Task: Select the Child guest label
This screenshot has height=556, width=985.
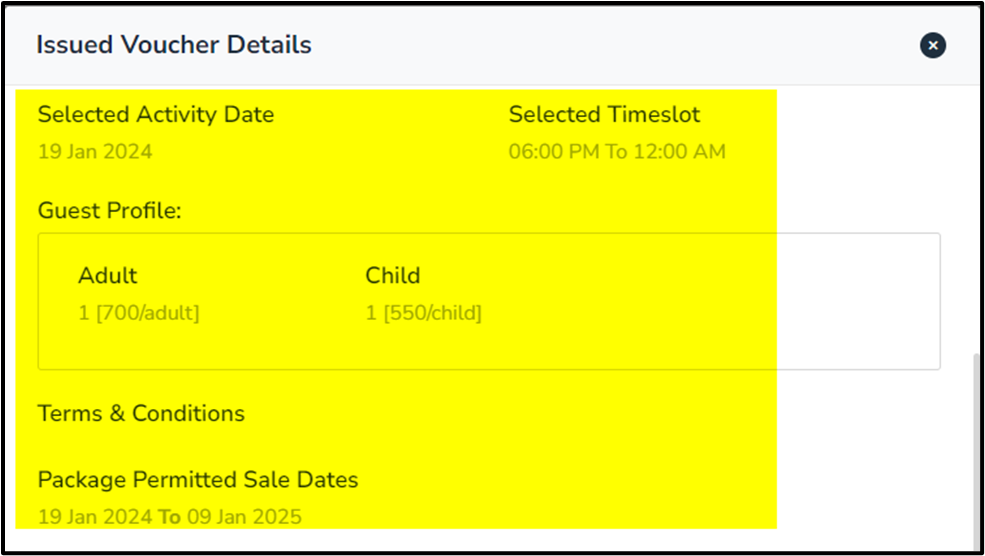Action: click(392, 276)
